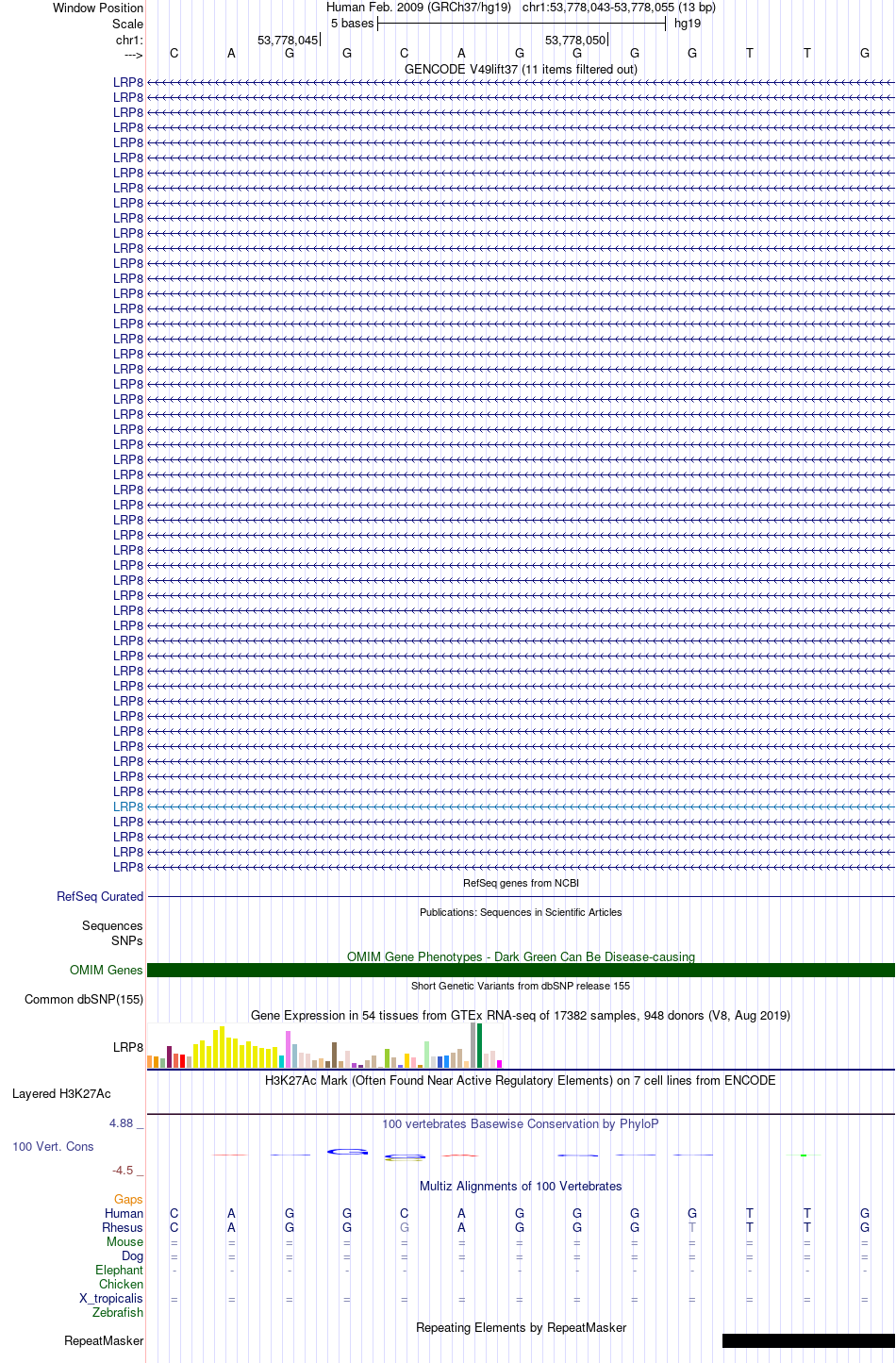
Task: Click the dark green OMIM gene bar
Action: pyautogui.click(x=521, y=970)
